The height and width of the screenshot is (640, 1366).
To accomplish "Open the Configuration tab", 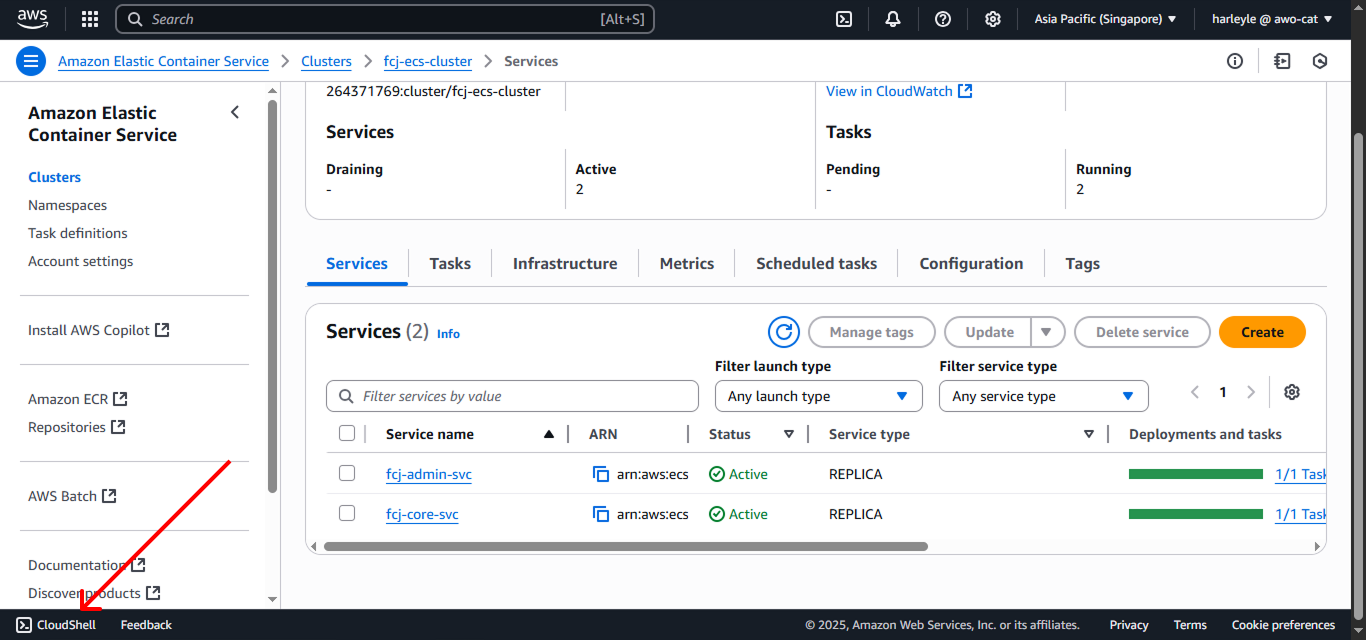I will 971,264.
